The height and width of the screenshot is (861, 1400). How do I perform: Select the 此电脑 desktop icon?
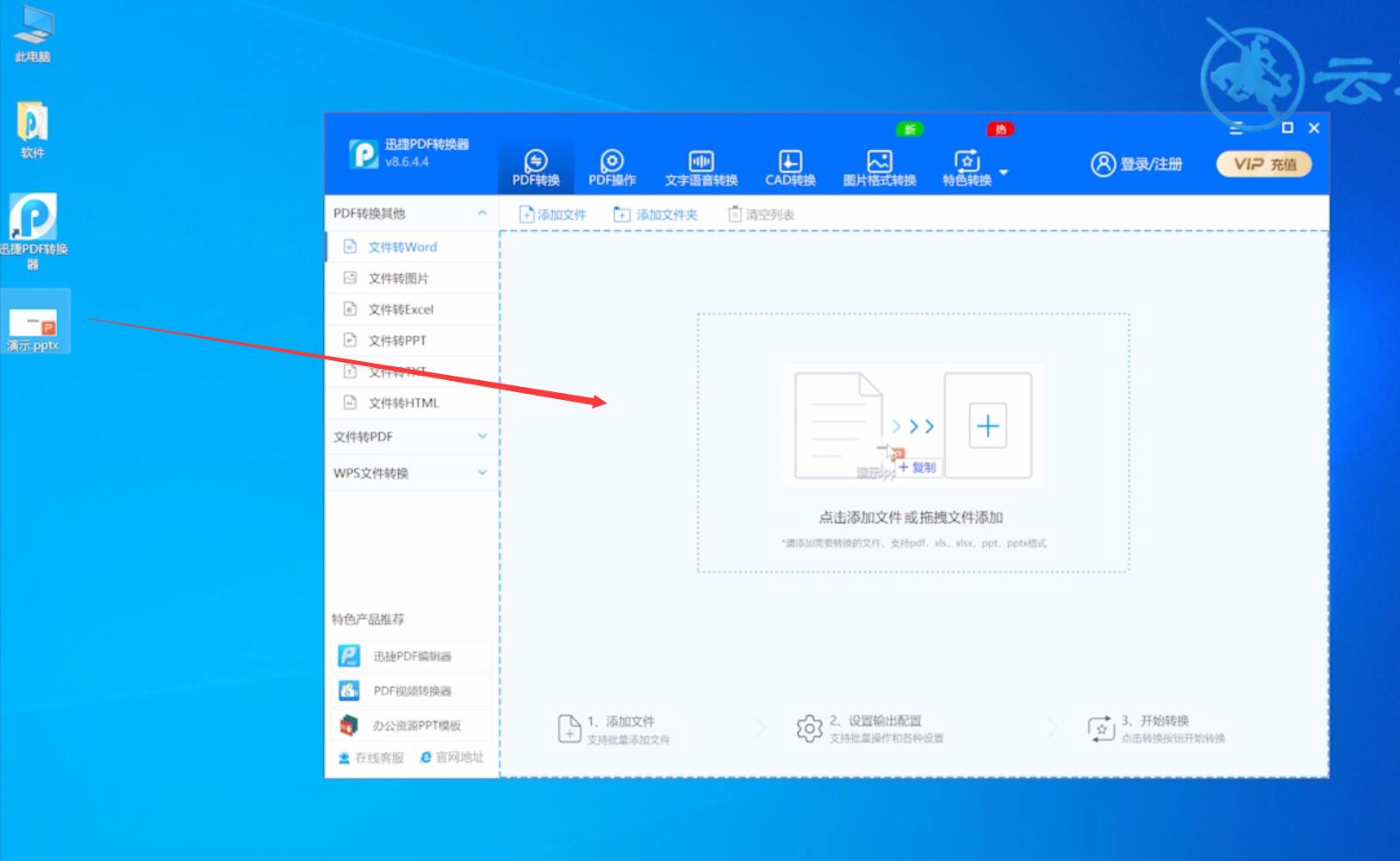coord(33,34)
